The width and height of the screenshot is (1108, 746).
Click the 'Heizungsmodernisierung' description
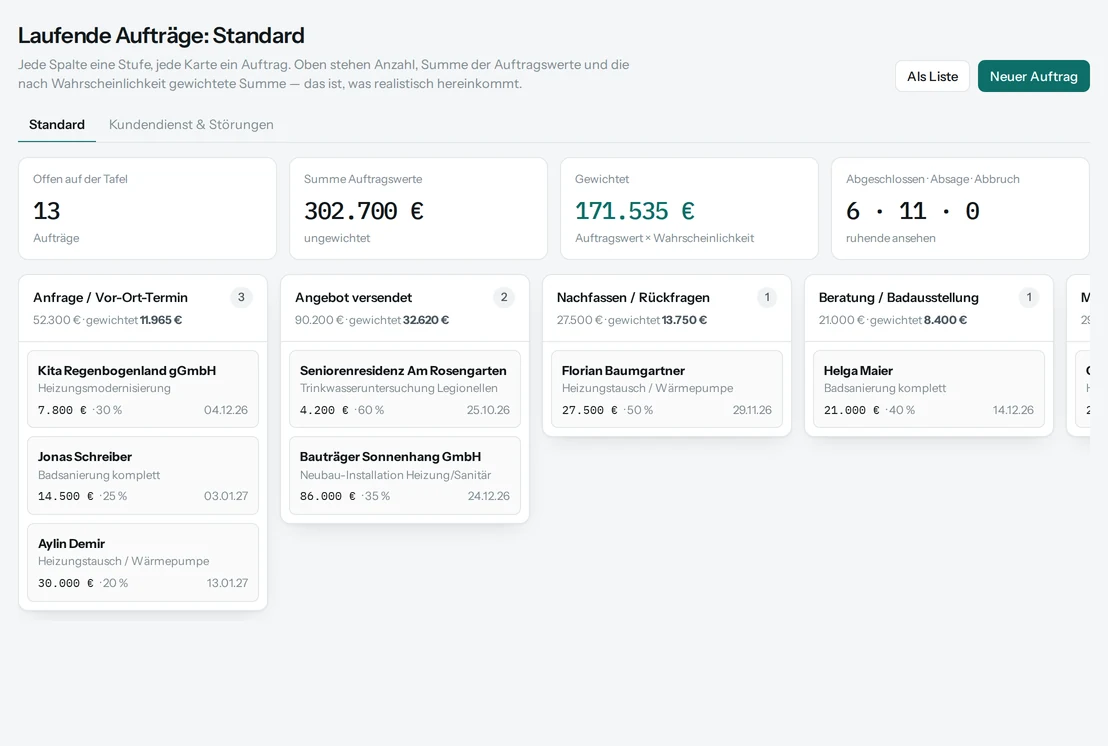tap(104, 388)
